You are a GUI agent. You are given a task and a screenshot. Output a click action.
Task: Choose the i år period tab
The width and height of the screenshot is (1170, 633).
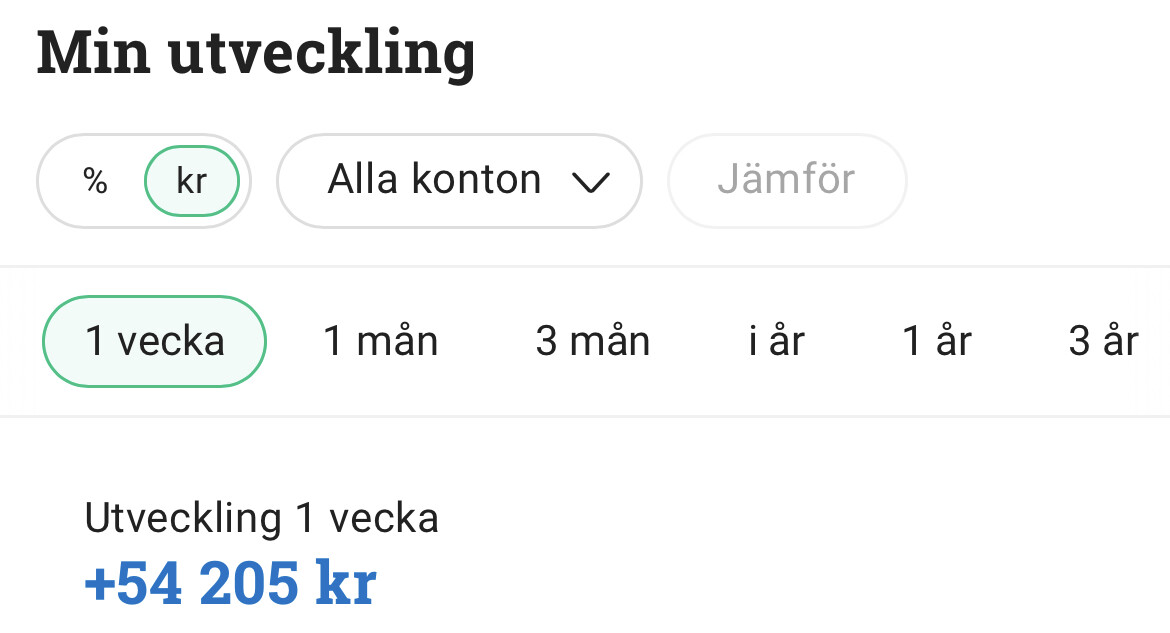tap(776, 342)
